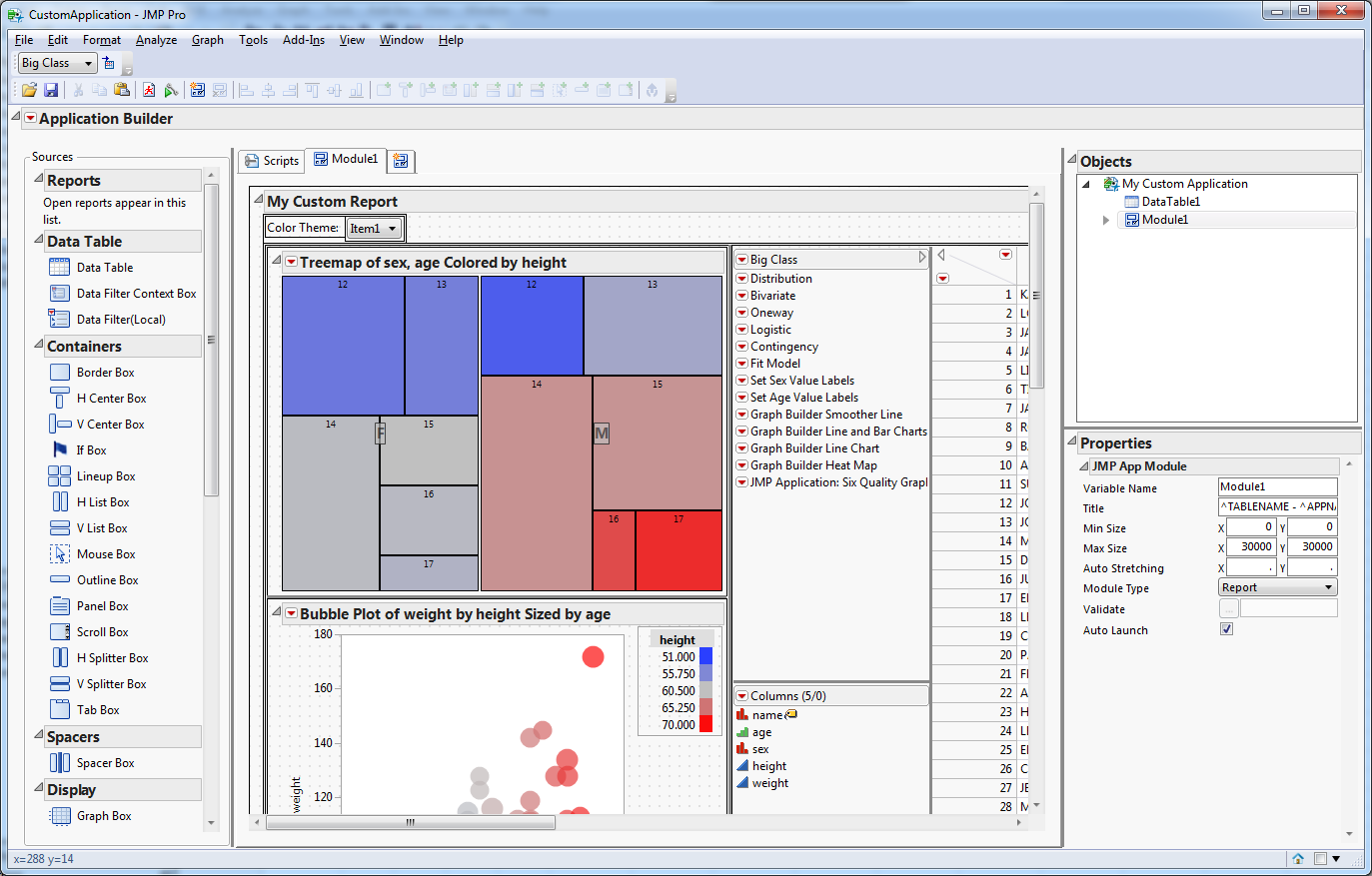Click the Save toolbar icon
The height and width of the screenshot is (876, 1372).
tap(50, 90)
